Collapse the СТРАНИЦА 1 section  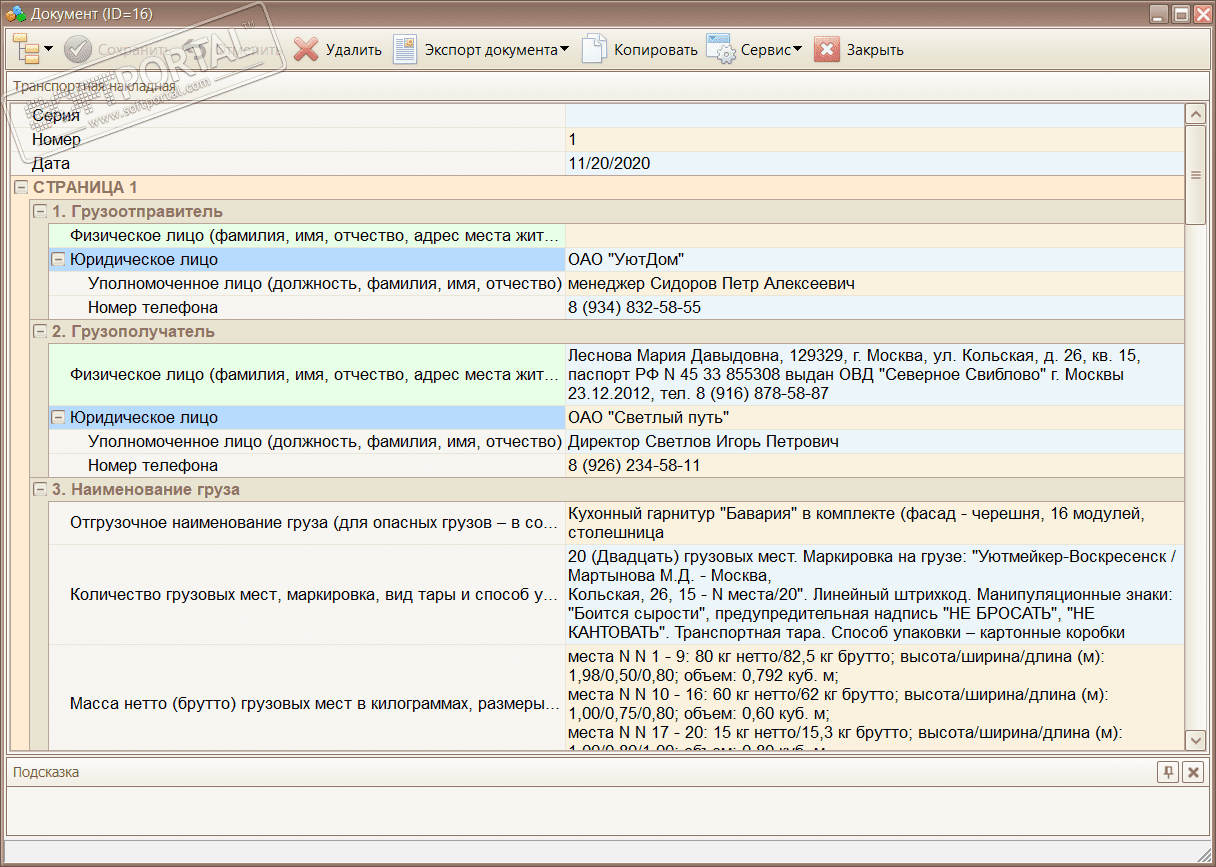point(20,187)
